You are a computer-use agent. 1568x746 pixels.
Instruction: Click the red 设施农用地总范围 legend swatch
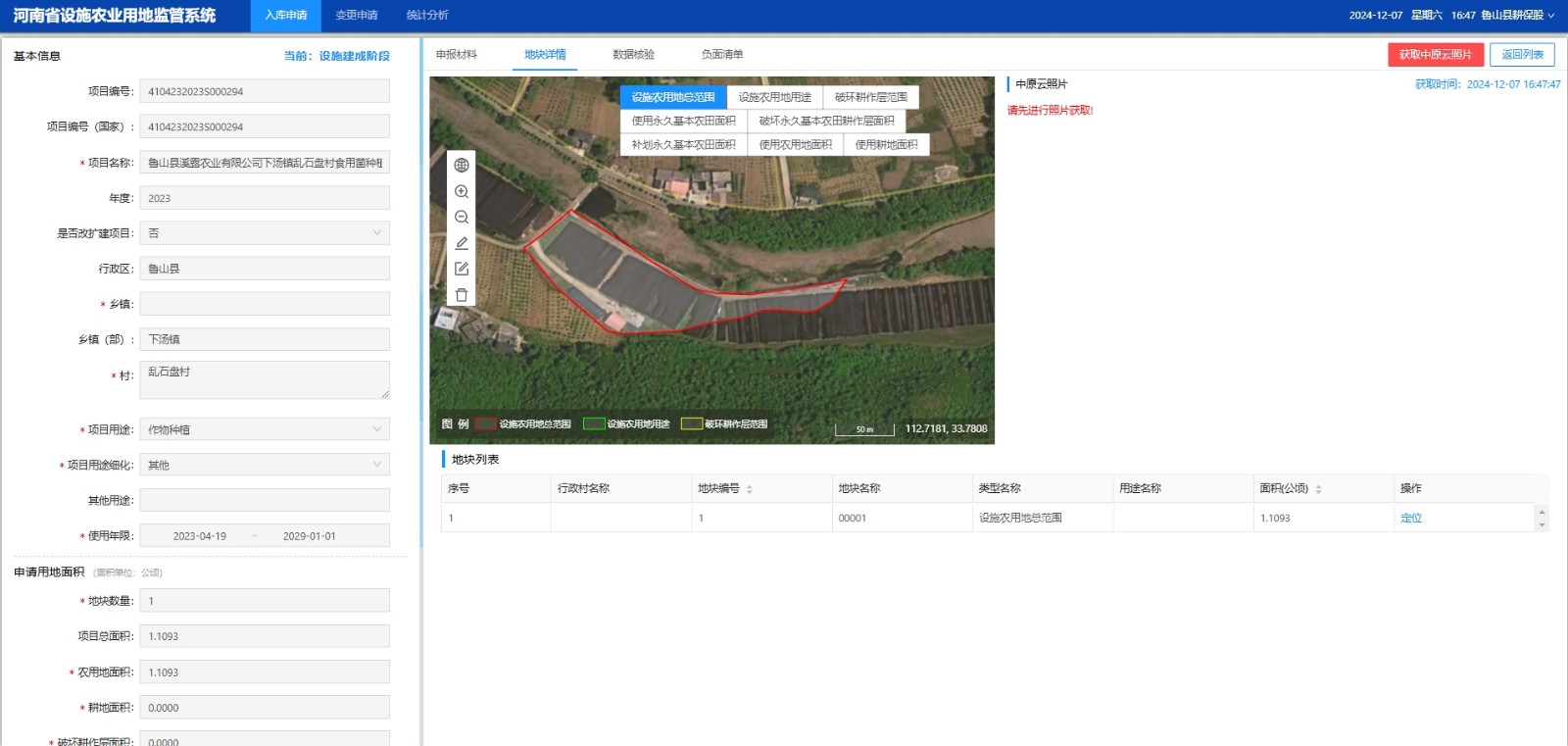click(486, 424)
